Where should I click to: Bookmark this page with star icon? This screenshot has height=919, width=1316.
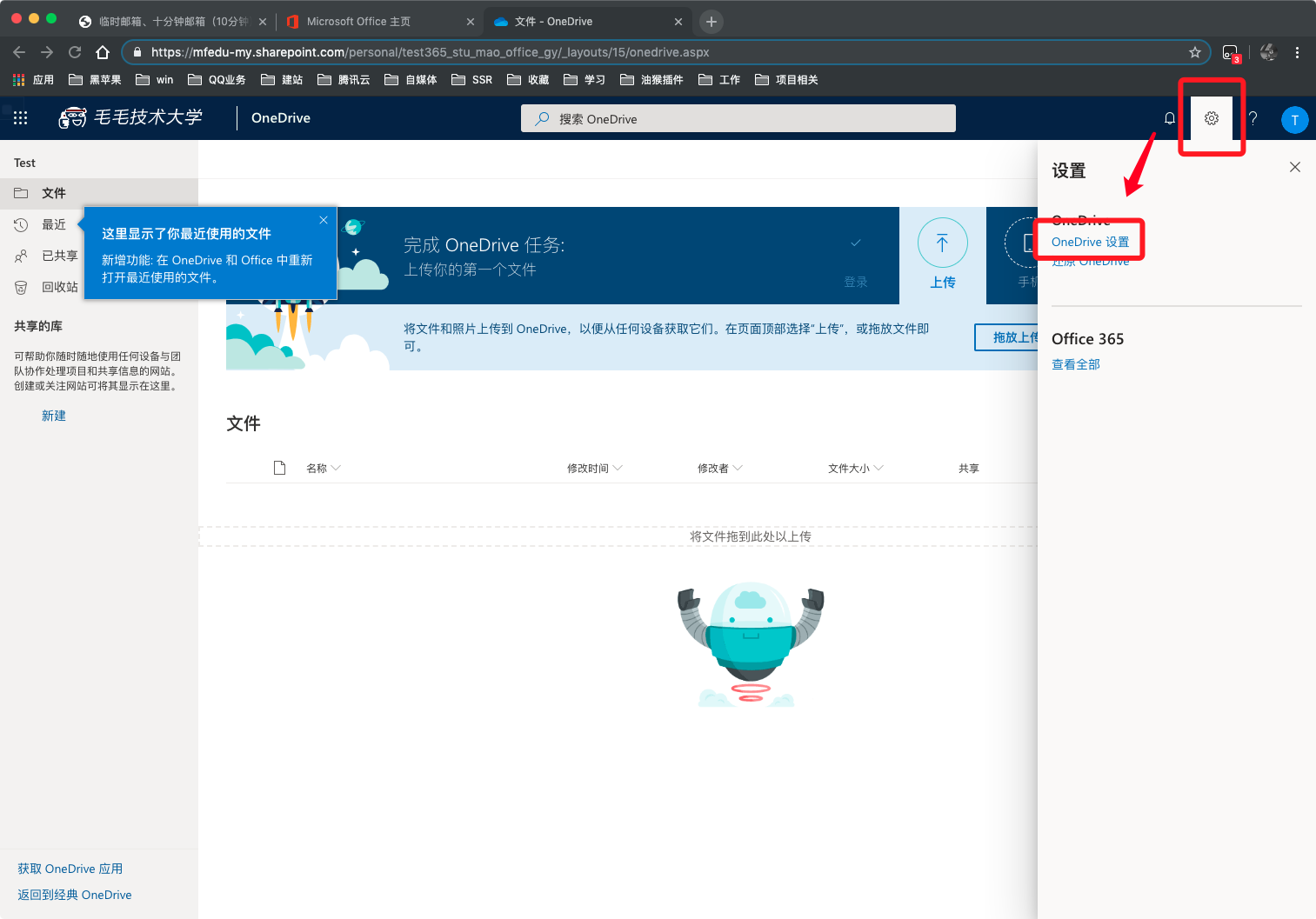point(1195,52)
